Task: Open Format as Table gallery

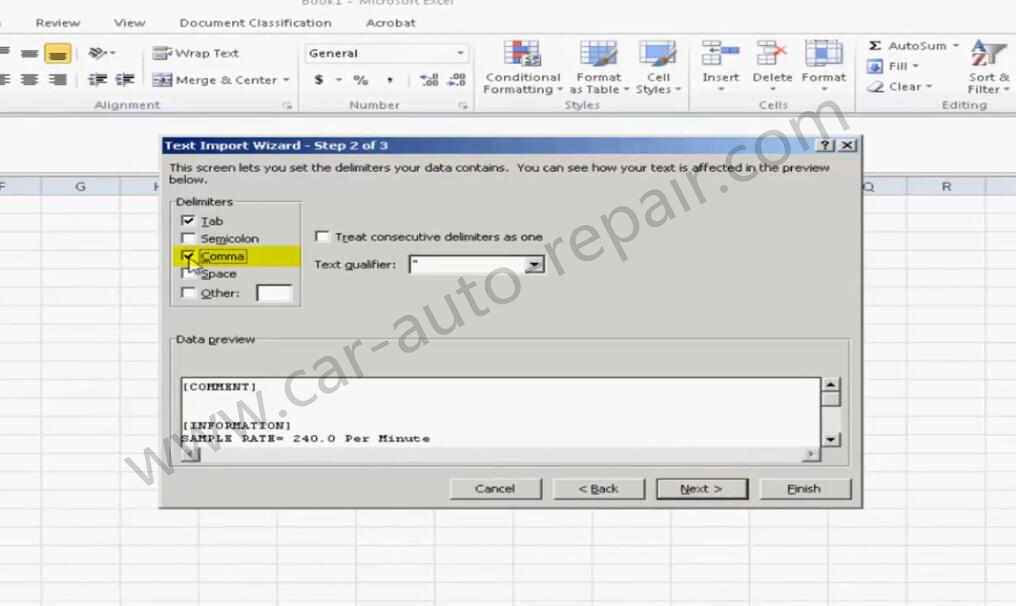Action: [x=599, y=67]
